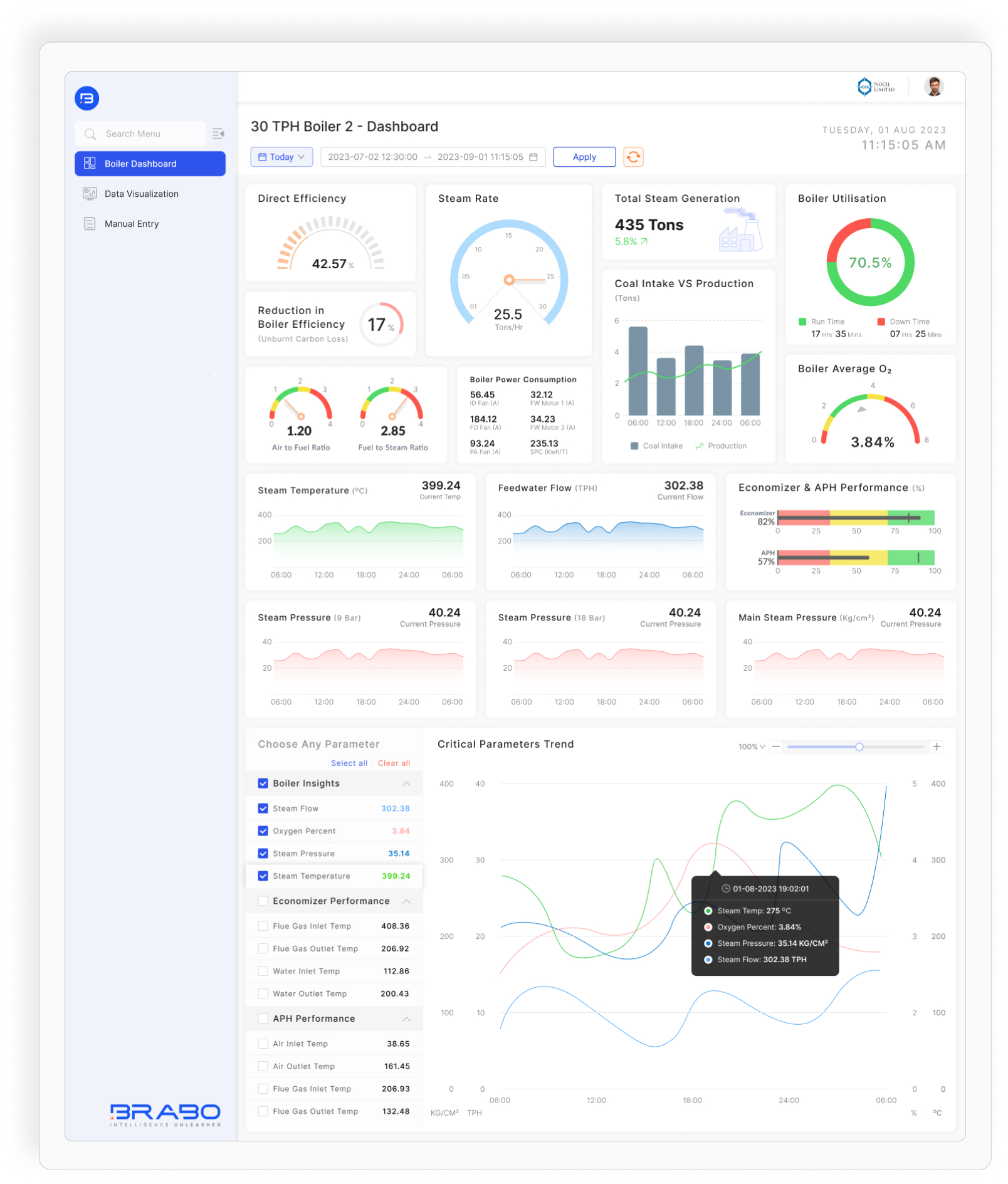Open the 100% zoom level dropdown
1008x1184 pixels.
(751, 747)
